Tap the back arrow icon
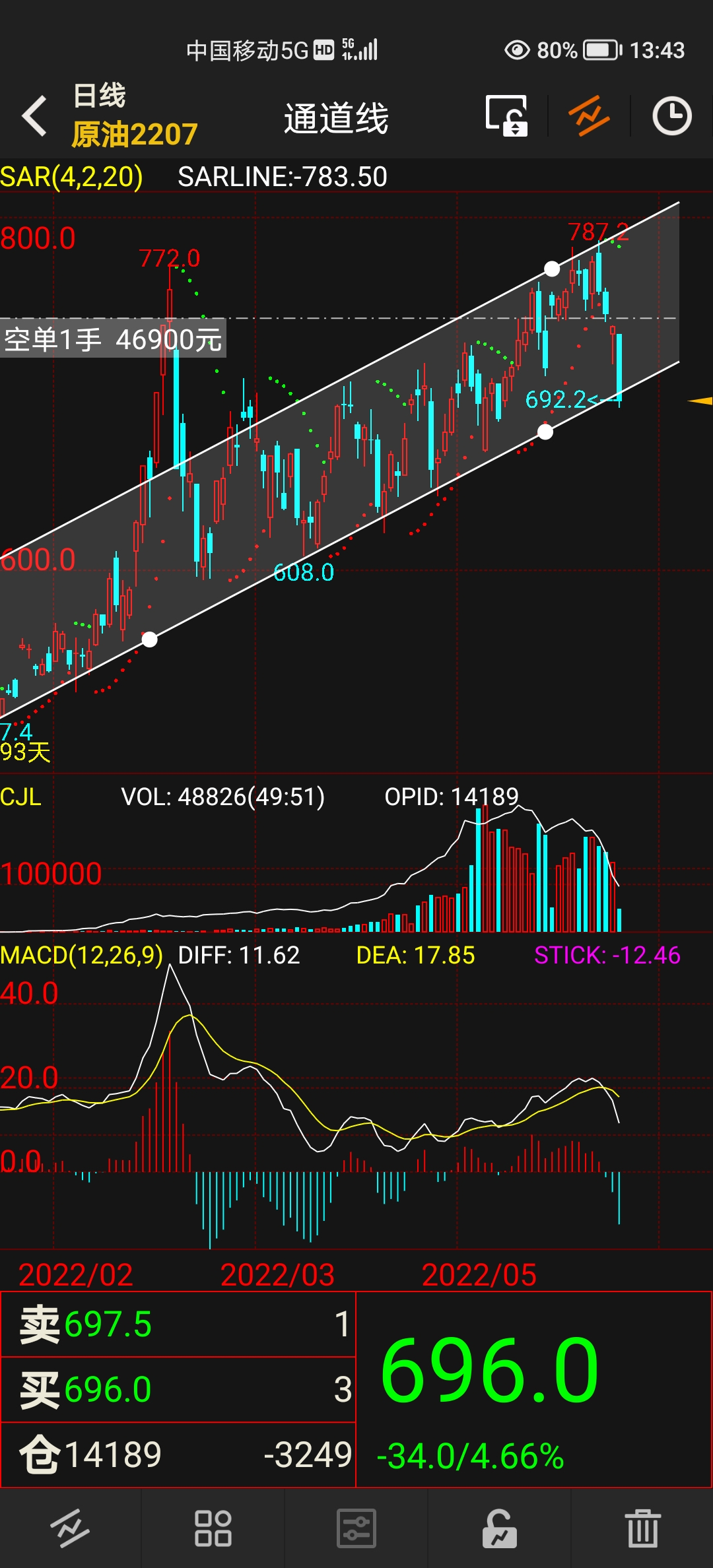 coord(35,116)
